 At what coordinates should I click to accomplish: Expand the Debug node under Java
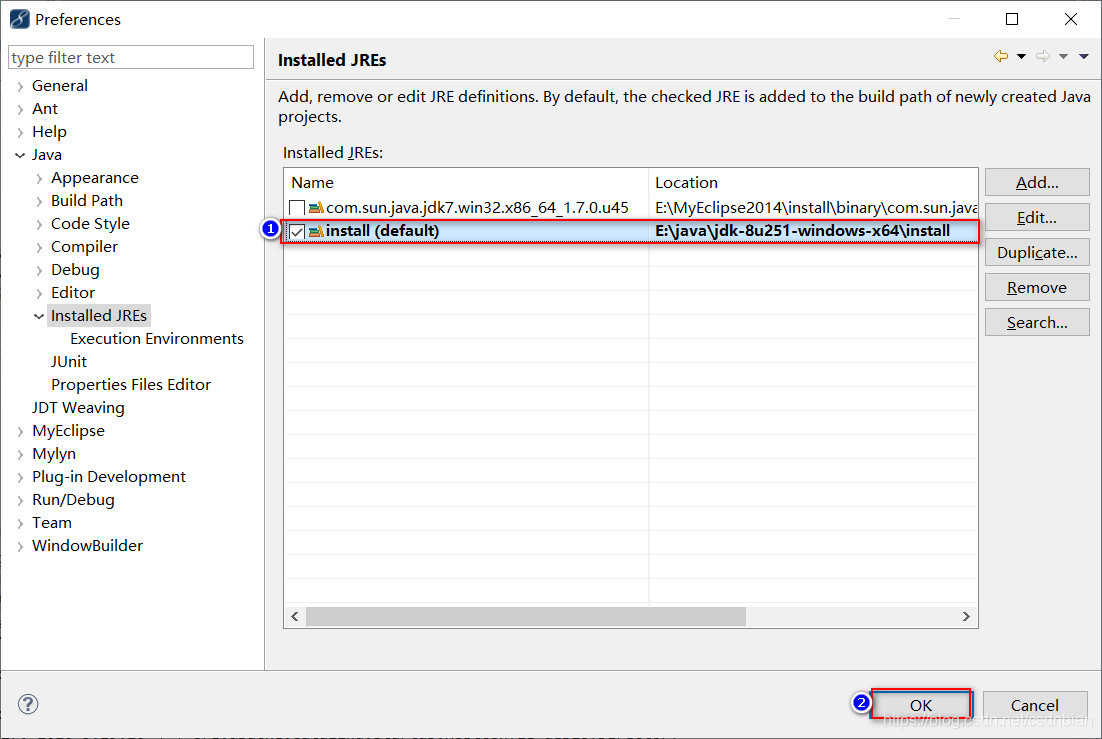(39, 271)
